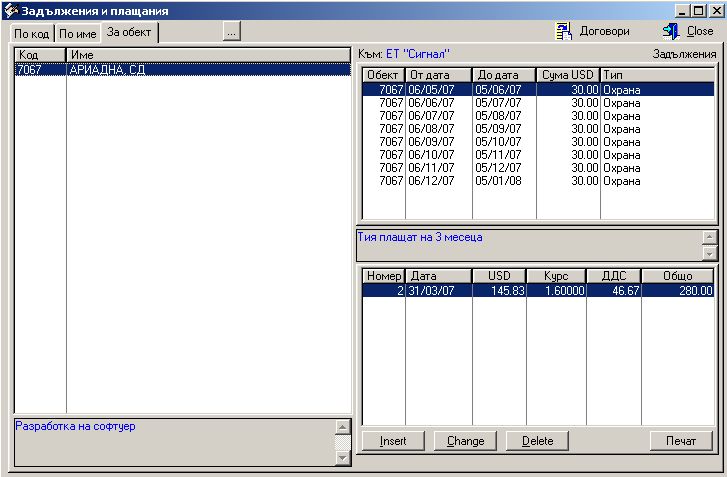Click the Сума USD column header

(x=568, y=75)
